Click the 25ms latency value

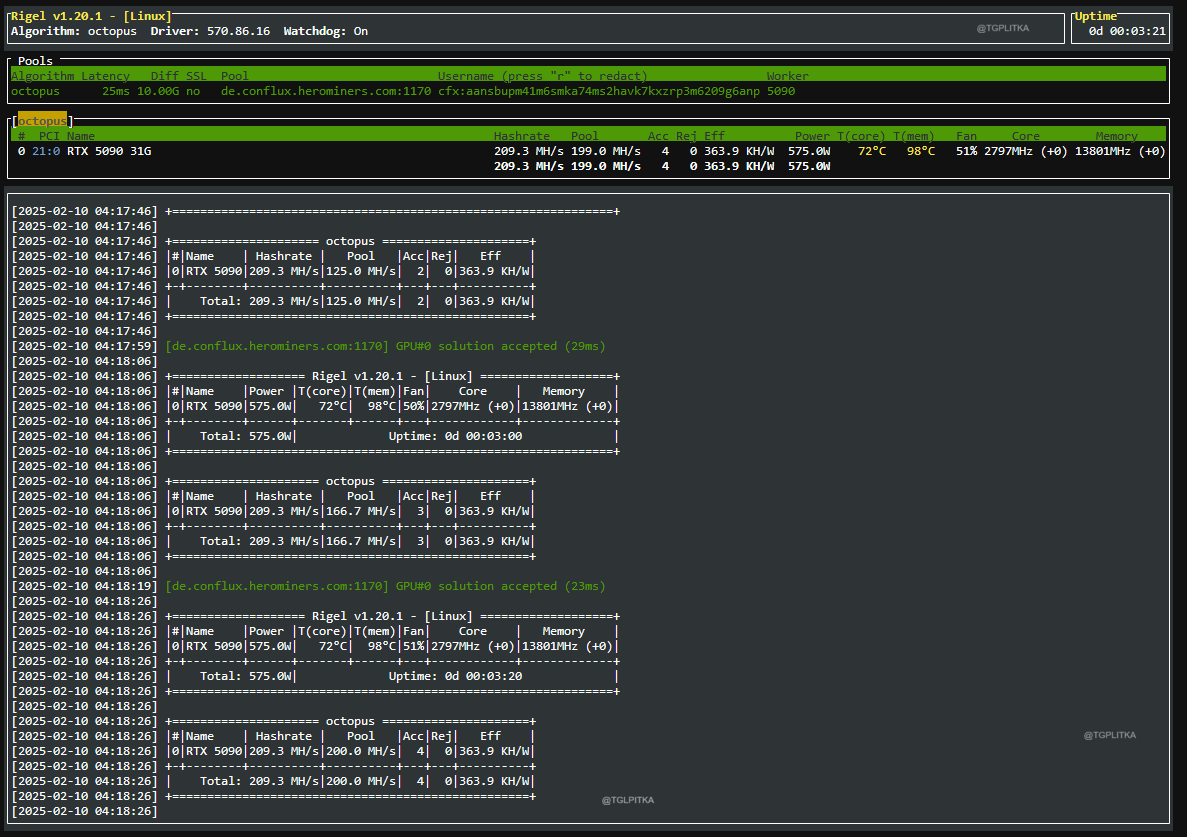point(116,91)
